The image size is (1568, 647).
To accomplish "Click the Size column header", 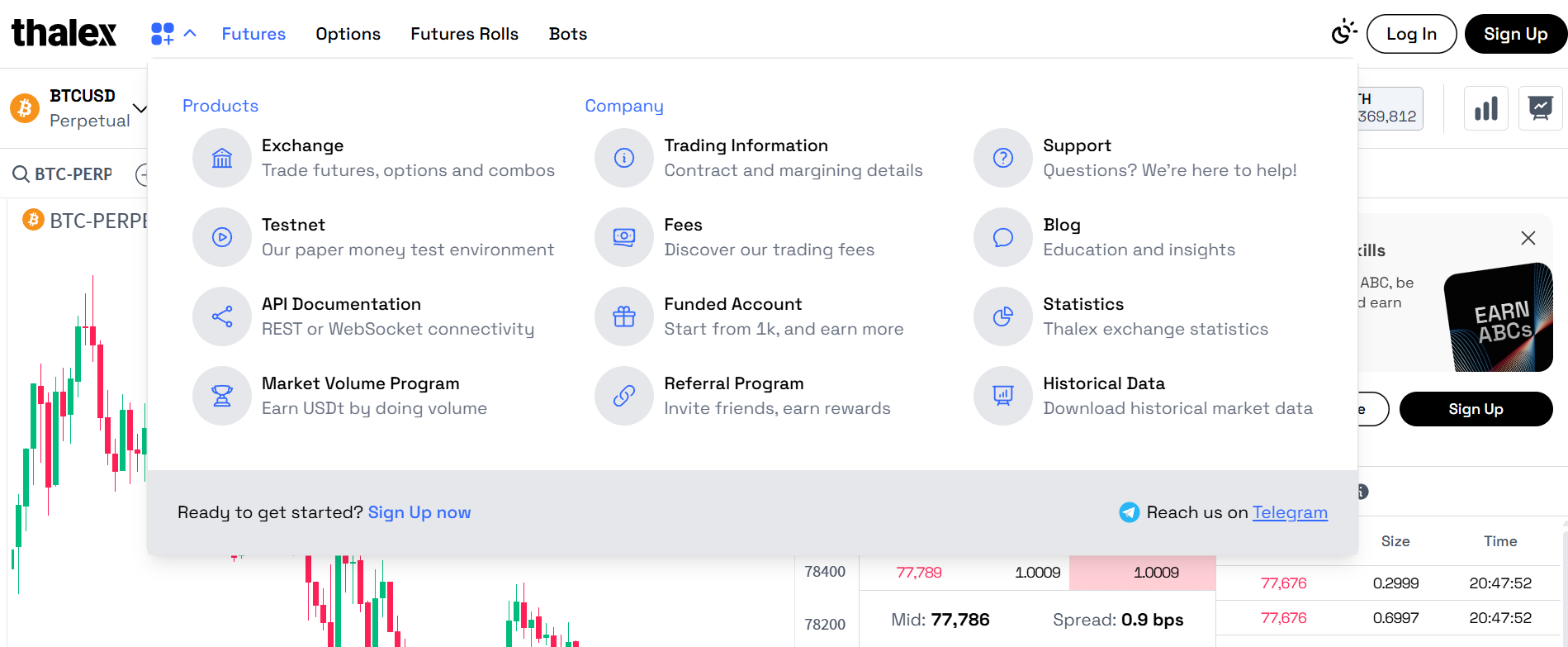I will click(x=1395, y=541).
